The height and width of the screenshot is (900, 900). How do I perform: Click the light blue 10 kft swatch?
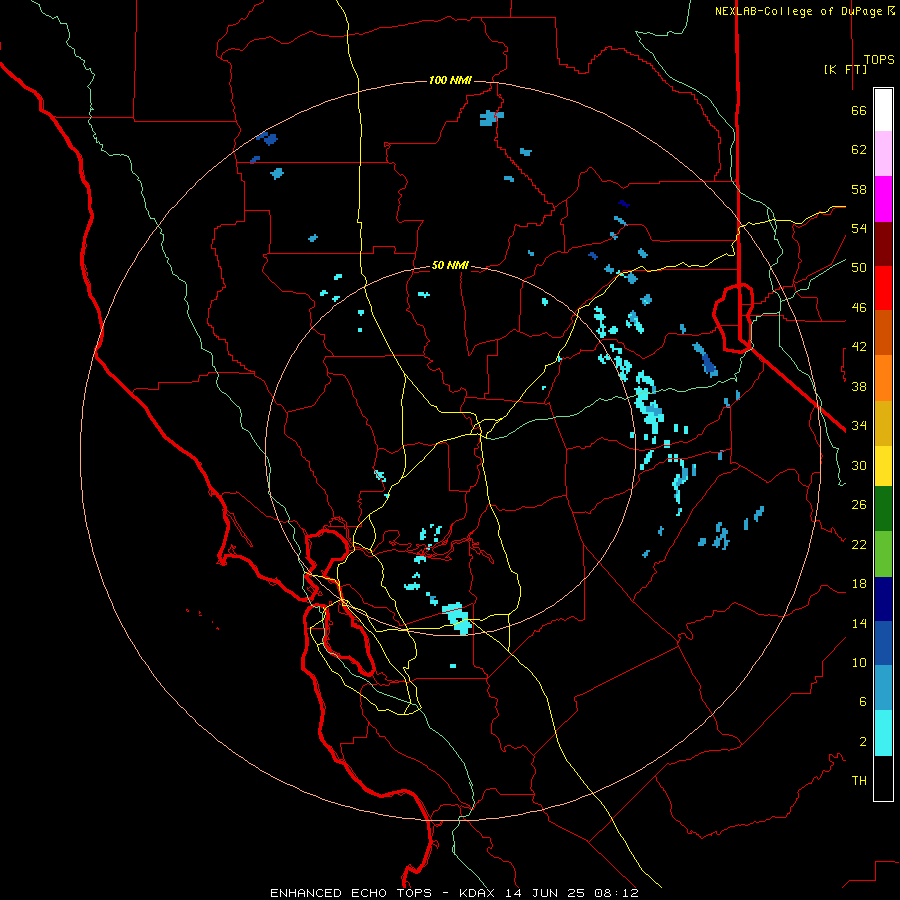(x=883, y=688)
